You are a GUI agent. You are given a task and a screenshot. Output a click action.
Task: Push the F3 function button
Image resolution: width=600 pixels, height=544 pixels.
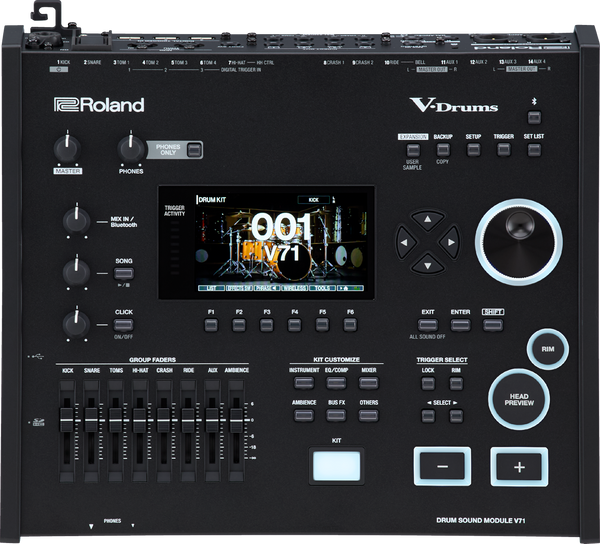pyautogui.click(x=267, y=325)
